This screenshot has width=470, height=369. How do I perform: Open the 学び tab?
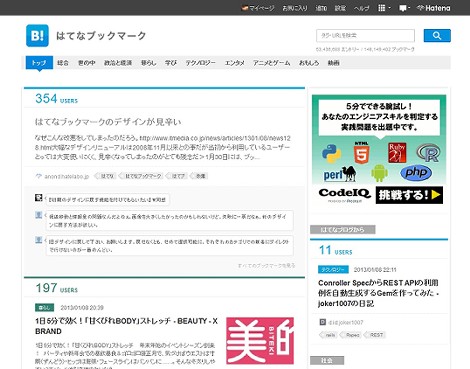coord(171,63)
